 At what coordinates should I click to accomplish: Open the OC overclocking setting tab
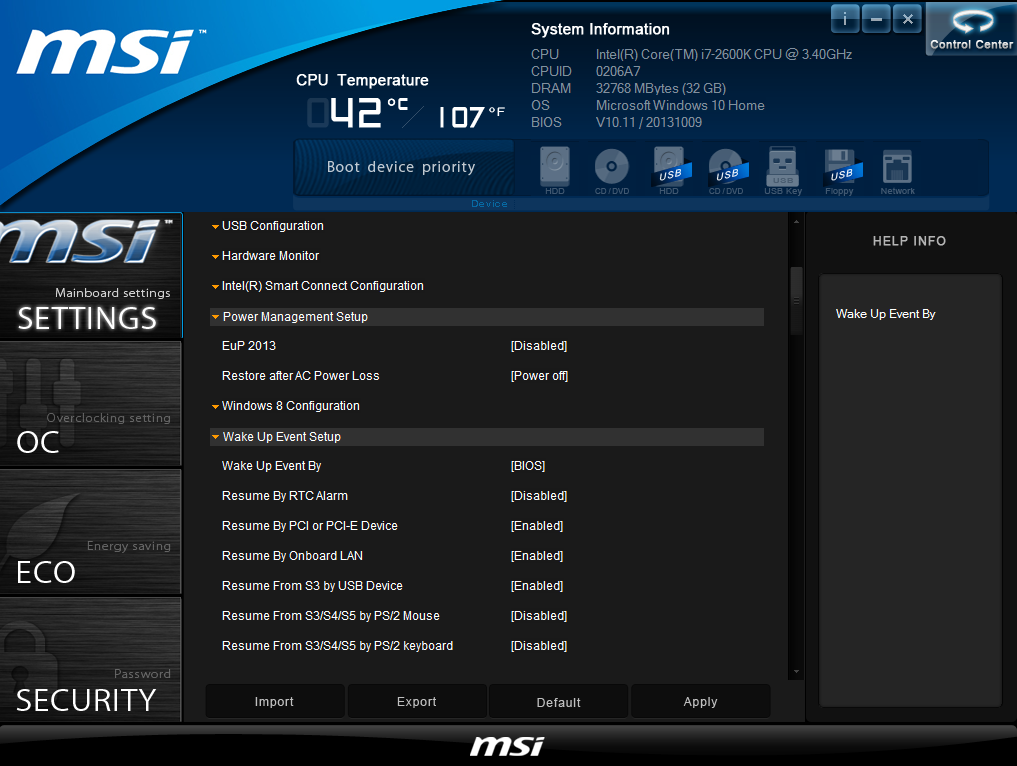coord(91,403)
